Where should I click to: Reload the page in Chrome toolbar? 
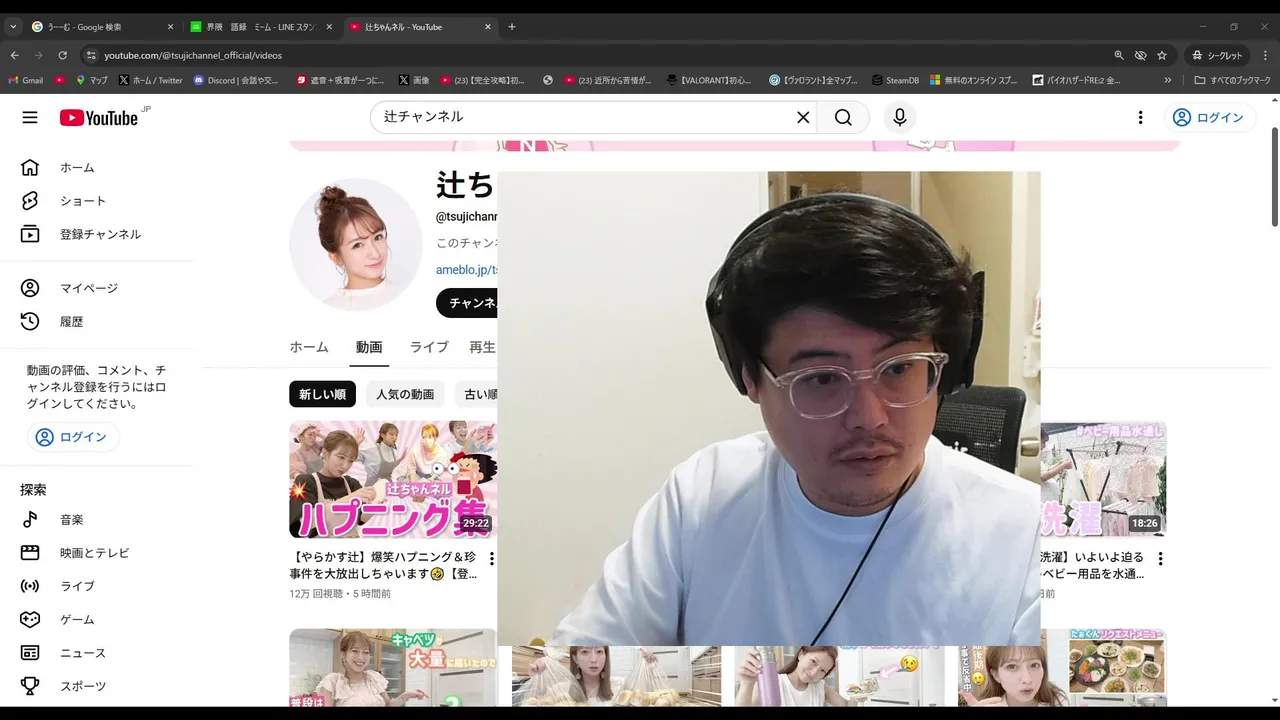pyautogui.click(x=62, y=55)
